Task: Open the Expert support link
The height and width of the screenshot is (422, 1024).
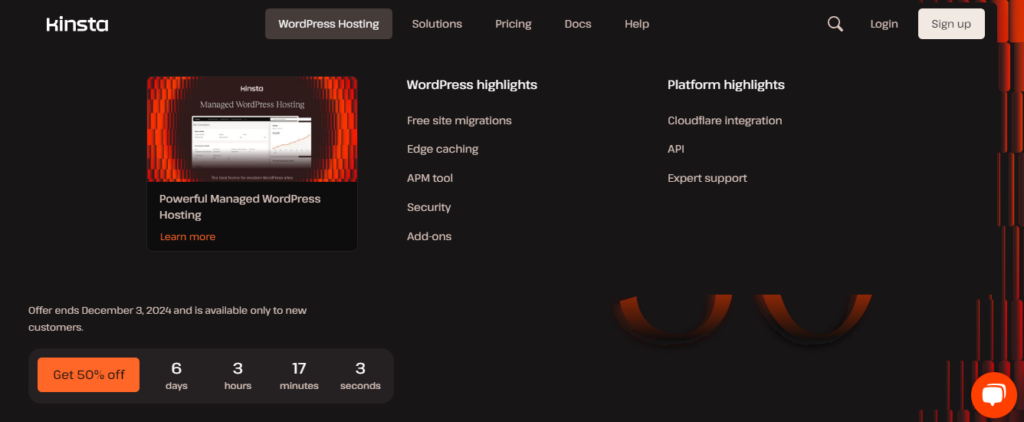Action: [707, 178]
